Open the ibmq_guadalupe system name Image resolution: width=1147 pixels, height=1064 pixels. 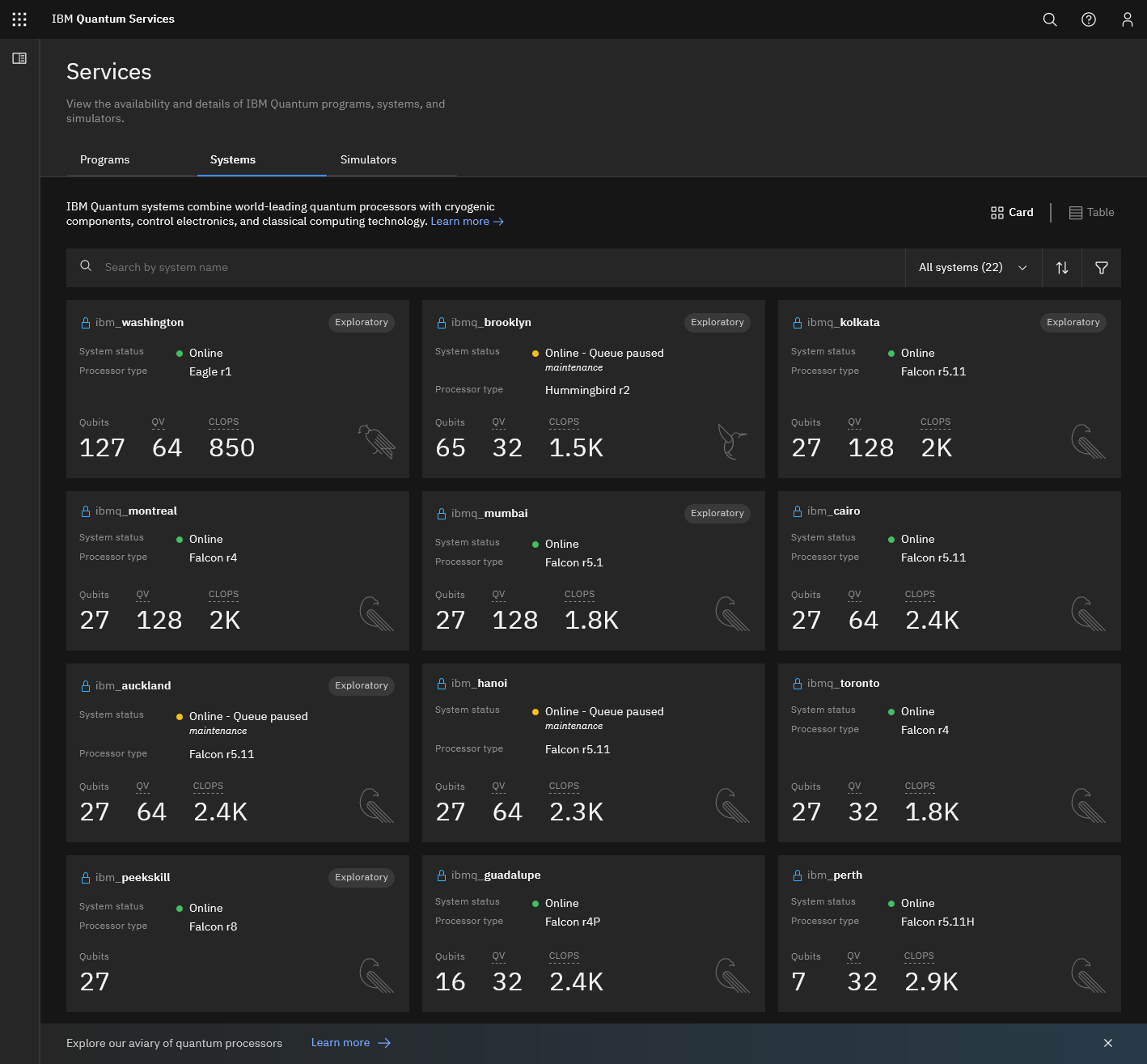[496, 875]
